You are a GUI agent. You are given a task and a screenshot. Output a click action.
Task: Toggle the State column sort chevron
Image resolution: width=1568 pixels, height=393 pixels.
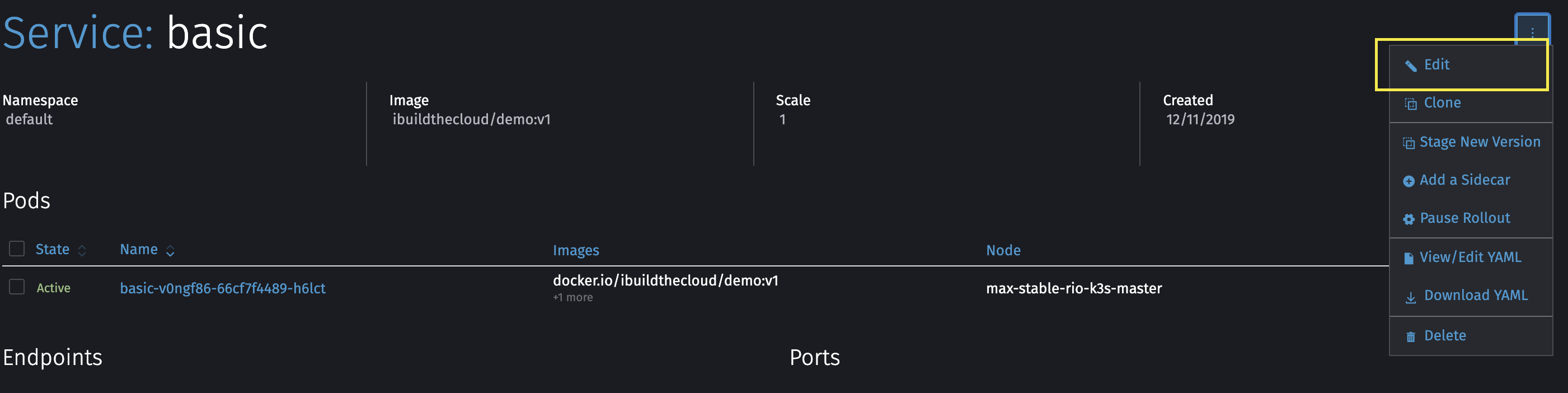click(x=82, y=250)
